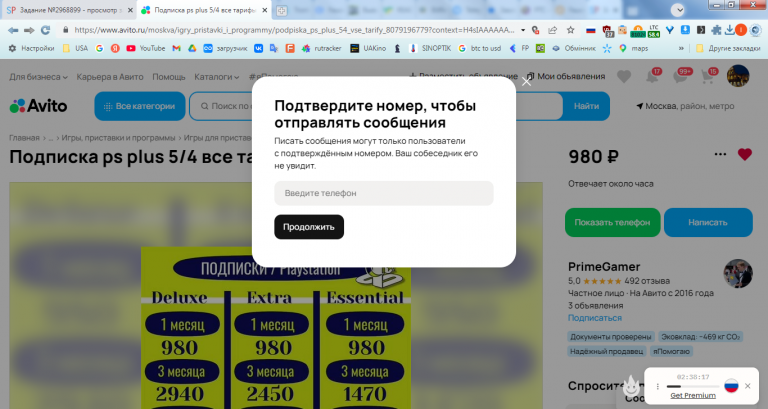Close the VPN timer widget
This screenshot has height=409, width=768.
(747, 386)
